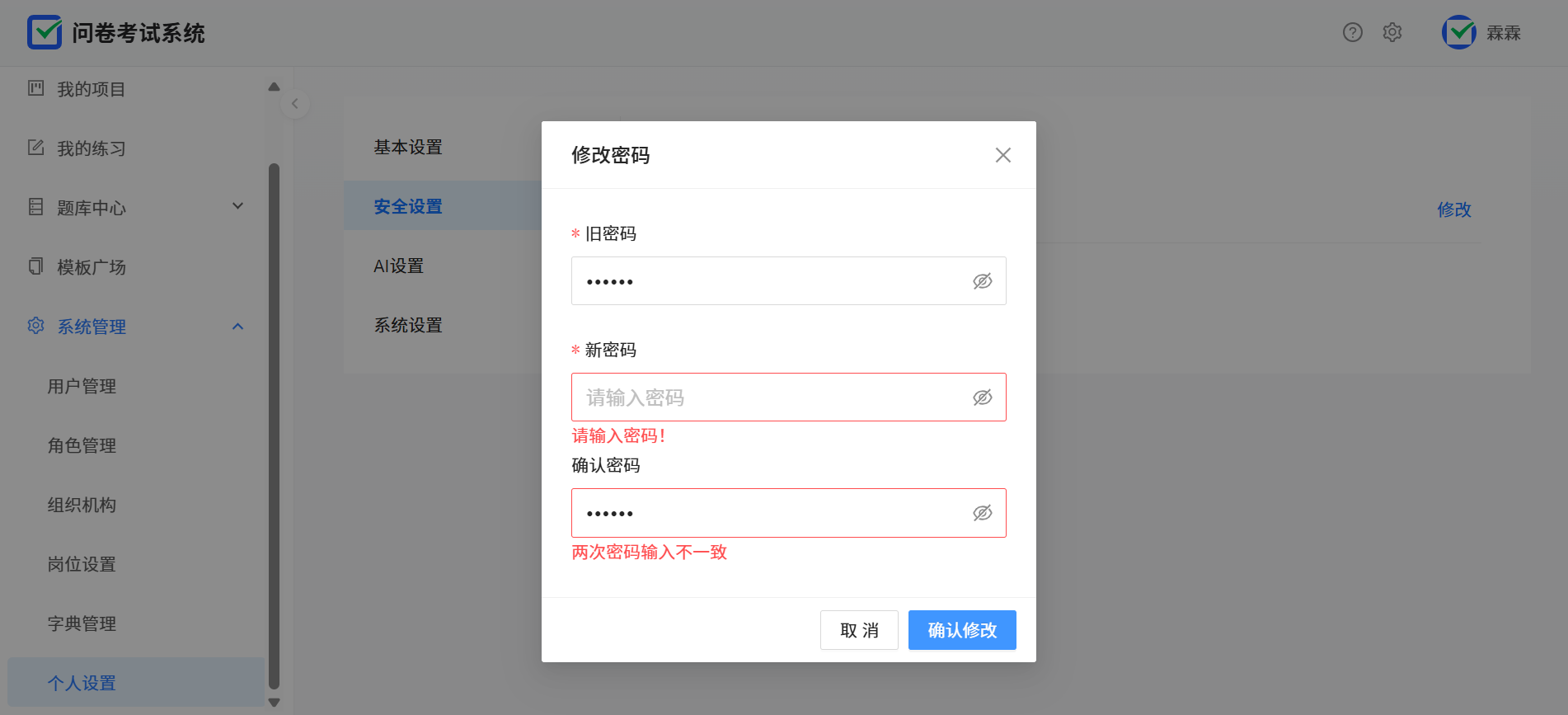Open the top-bar settings gear icon

(x=1392, y=32)
